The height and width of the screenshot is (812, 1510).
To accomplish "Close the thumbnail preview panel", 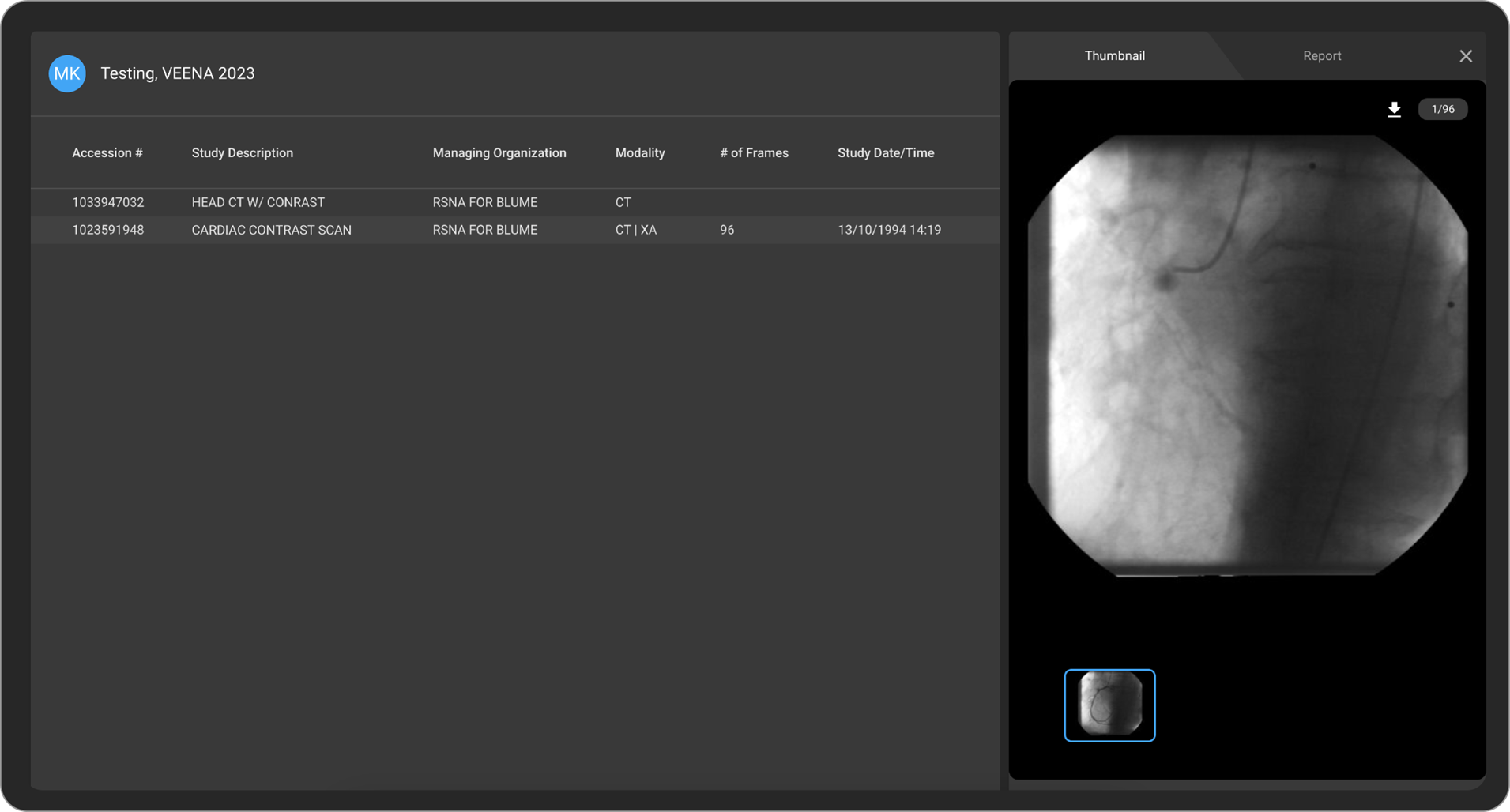I will [x=1465, y=56].
